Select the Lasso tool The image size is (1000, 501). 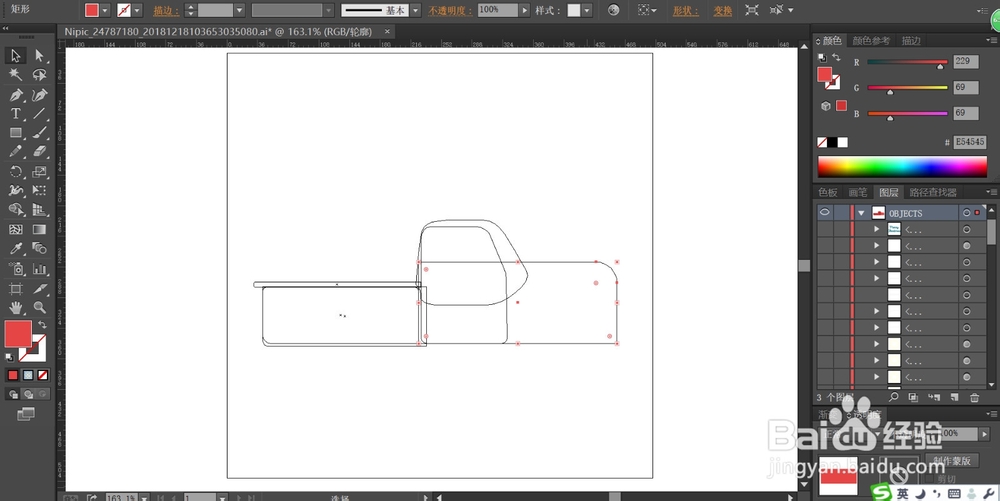click(40, 75)
